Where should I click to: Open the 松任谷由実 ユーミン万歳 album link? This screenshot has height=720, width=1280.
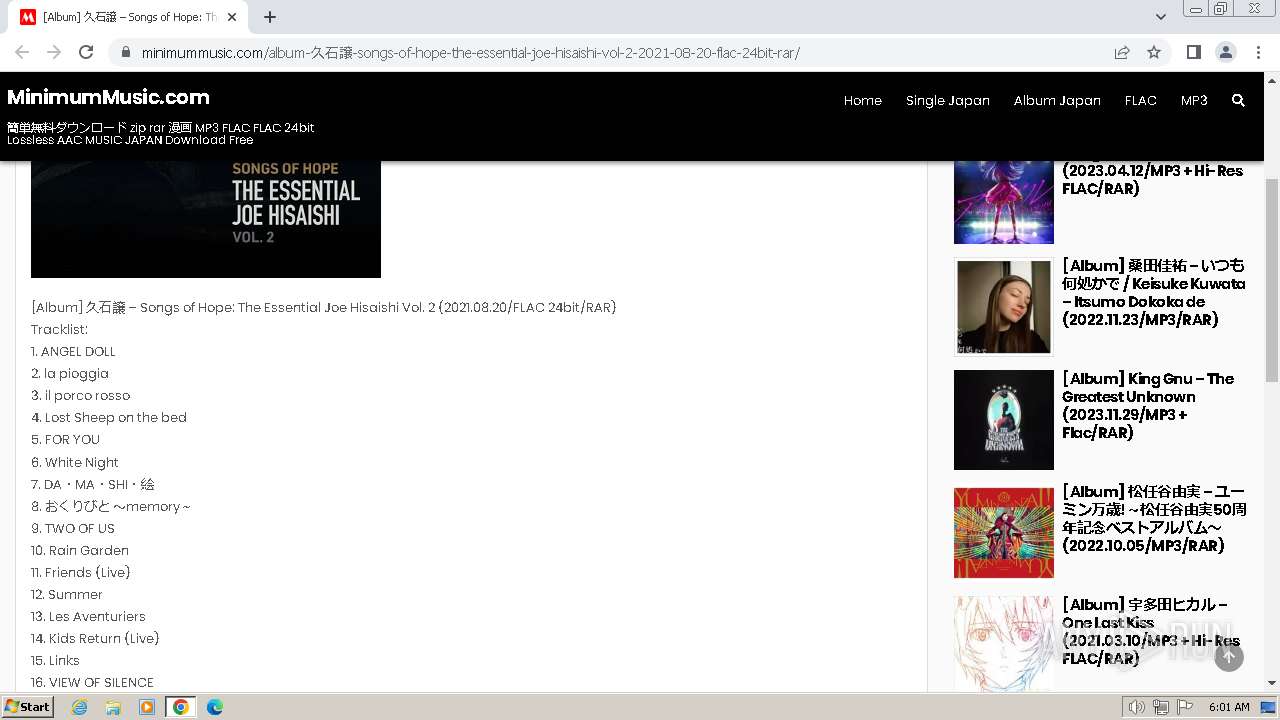[x=1154, y=518]
